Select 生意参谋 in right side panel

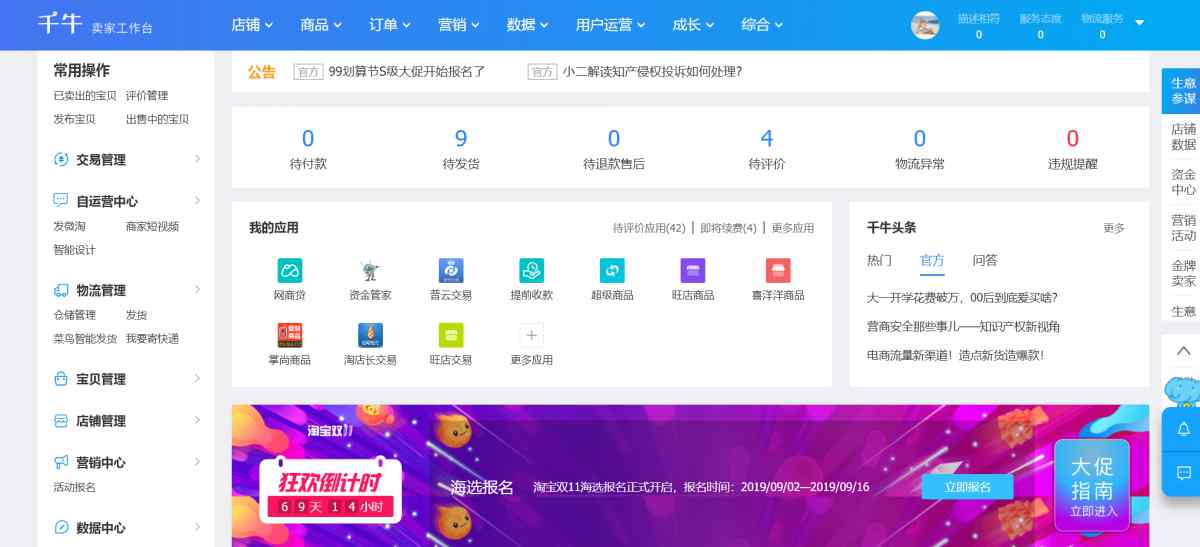coord(1183,91)
